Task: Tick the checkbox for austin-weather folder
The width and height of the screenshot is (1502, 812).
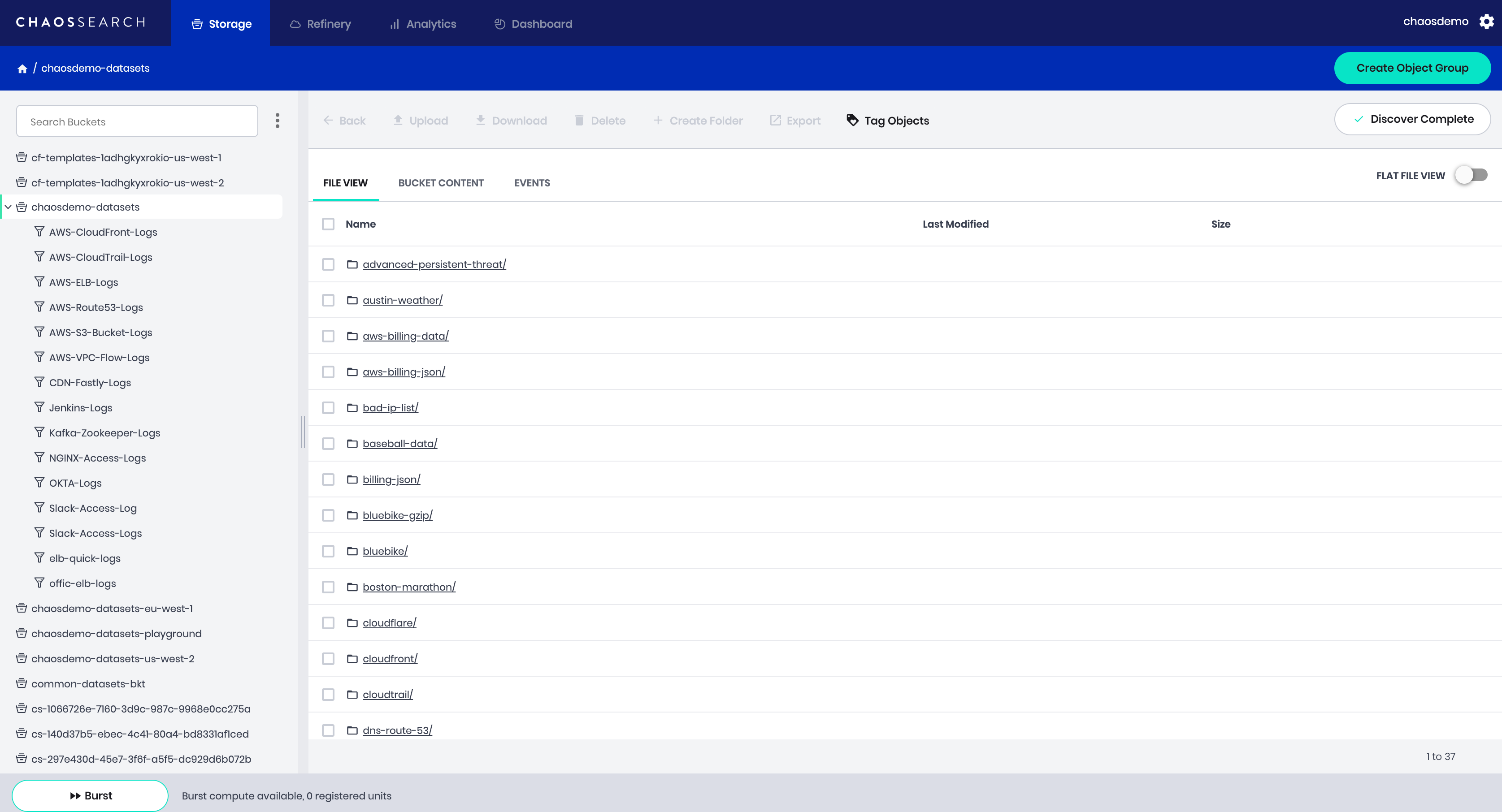Action: [328, 300]
